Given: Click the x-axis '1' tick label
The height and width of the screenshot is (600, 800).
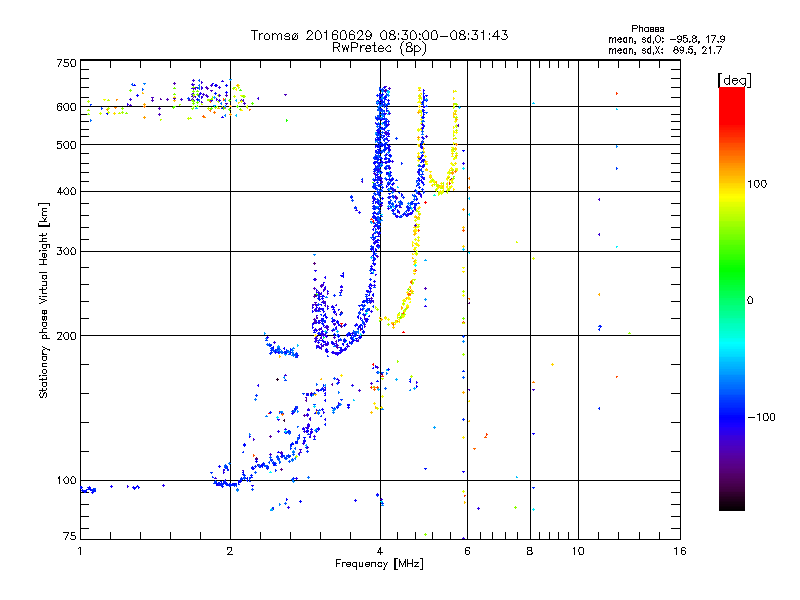Looking at the screenshot, I should (80, 551).
